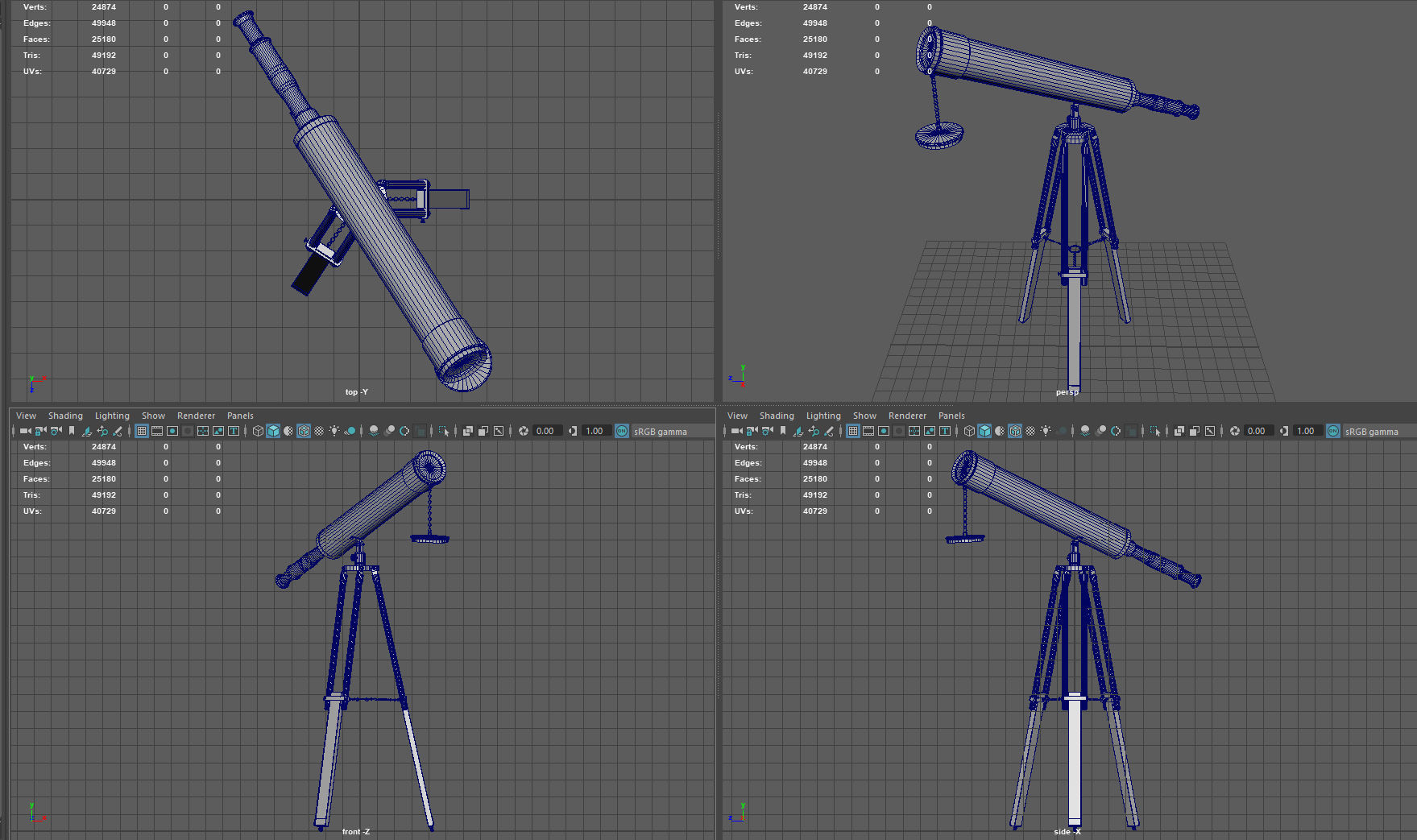Click Isolate Select icon in front panel toolbar
Image resolution: width=1417 pixels, height=840 pixels.
[x=444, y=431]
